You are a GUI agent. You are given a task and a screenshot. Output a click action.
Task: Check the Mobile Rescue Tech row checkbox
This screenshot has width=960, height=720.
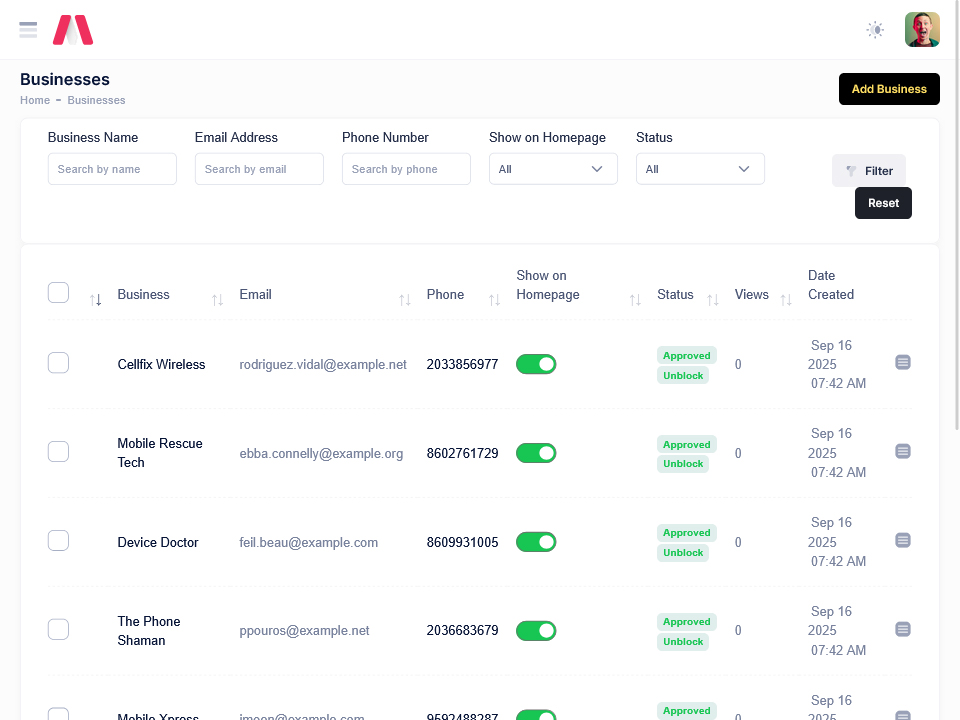[x=59, y=452]
